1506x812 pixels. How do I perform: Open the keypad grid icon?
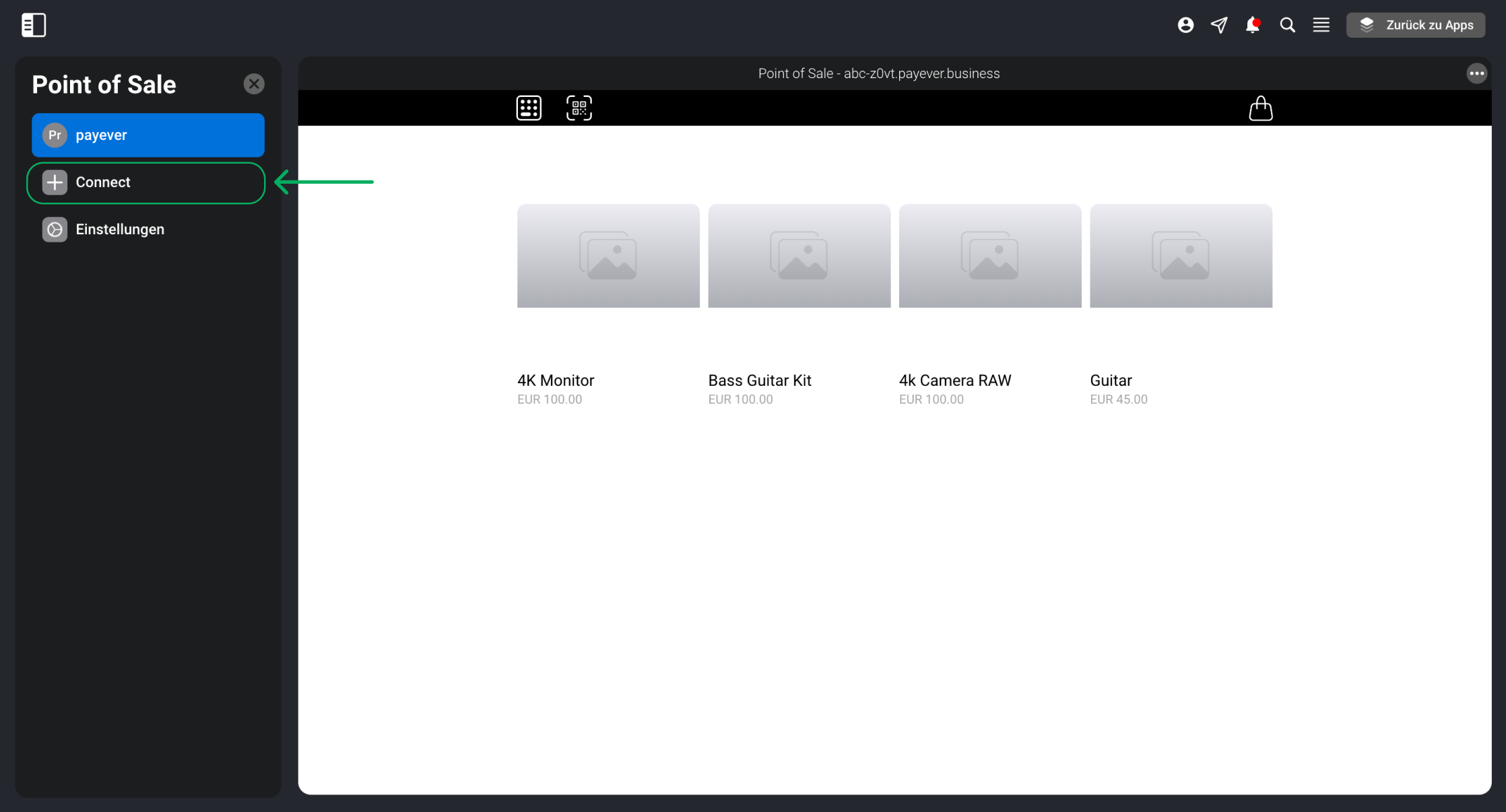click(x=529, y=108)
